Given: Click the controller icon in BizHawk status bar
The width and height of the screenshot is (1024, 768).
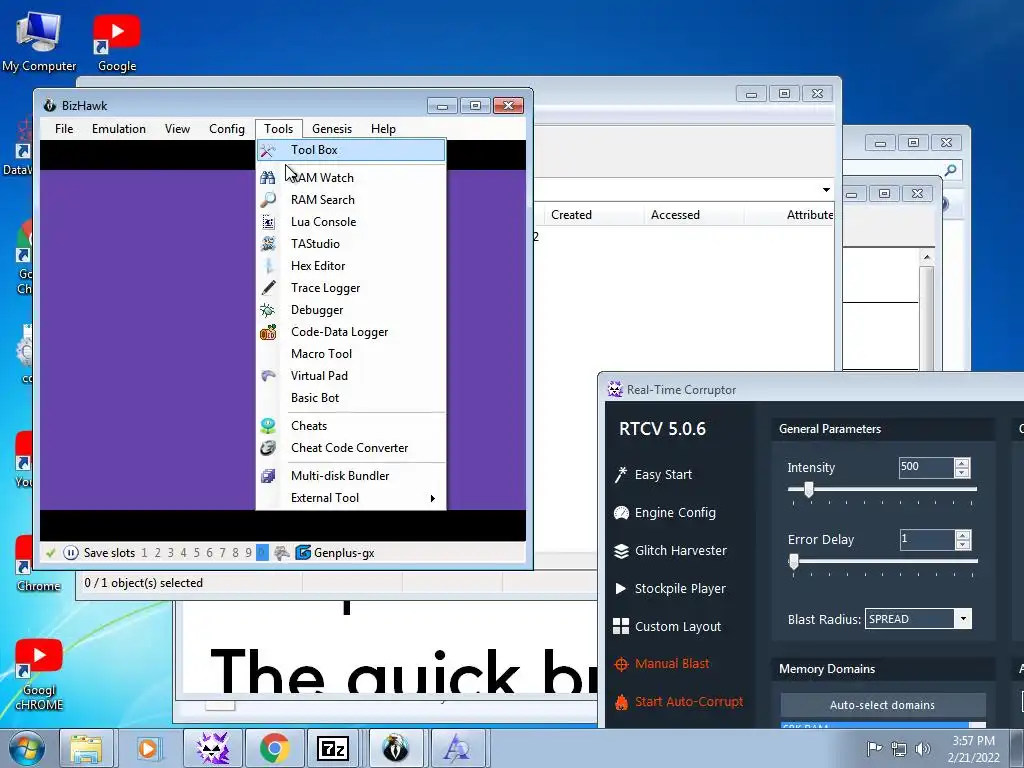Looking at the screenshot, I should pyautogui.click(x=281, y=552).
